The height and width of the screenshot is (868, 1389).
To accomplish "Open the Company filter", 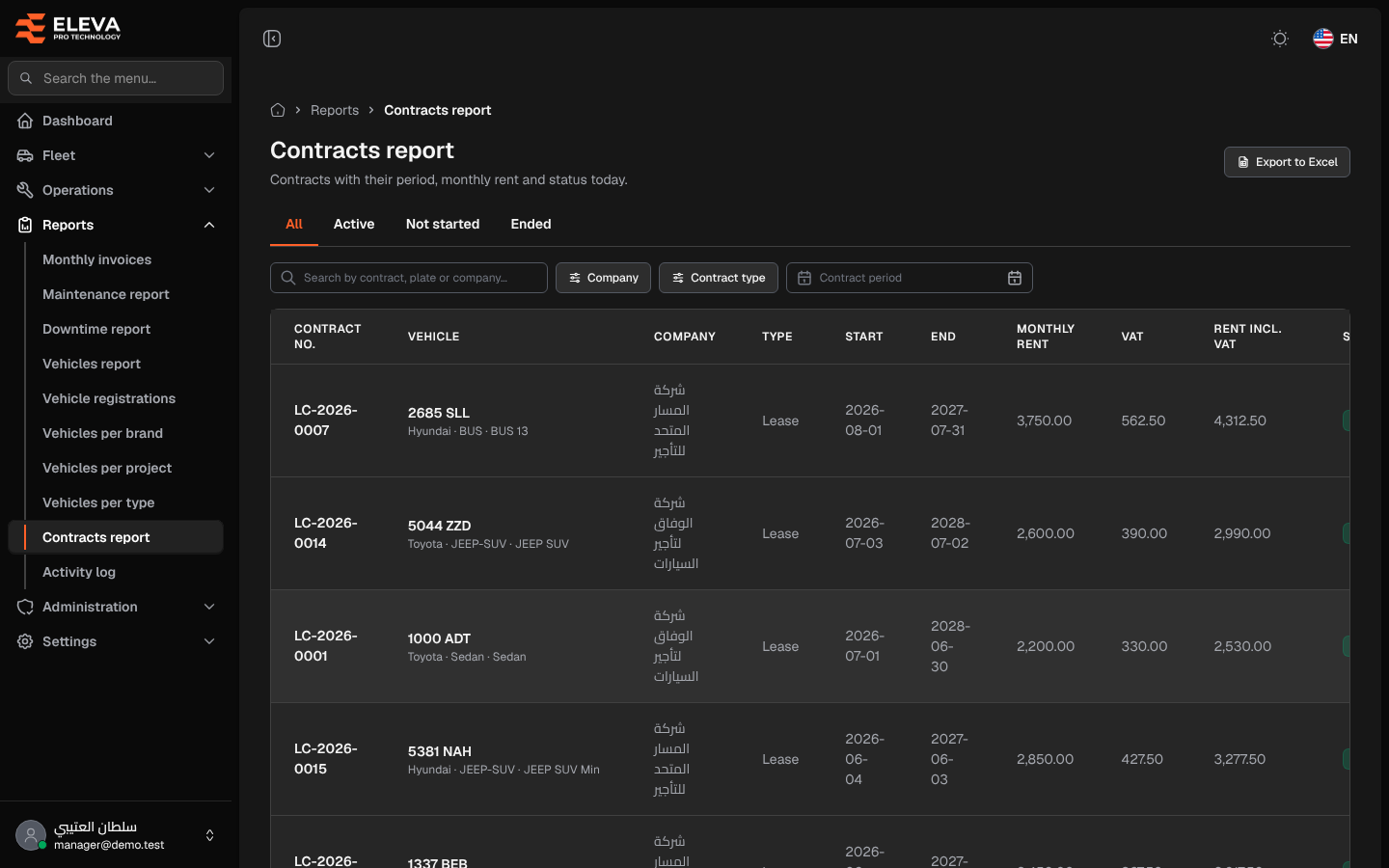I will tap(603, 278).
